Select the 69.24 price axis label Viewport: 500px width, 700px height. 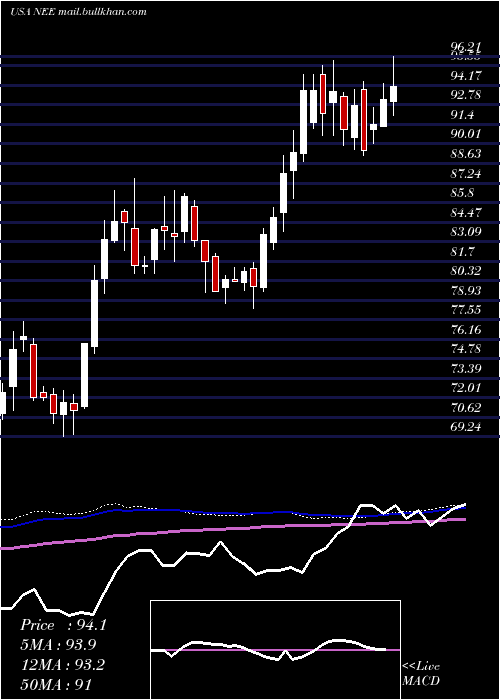point(466,427)
